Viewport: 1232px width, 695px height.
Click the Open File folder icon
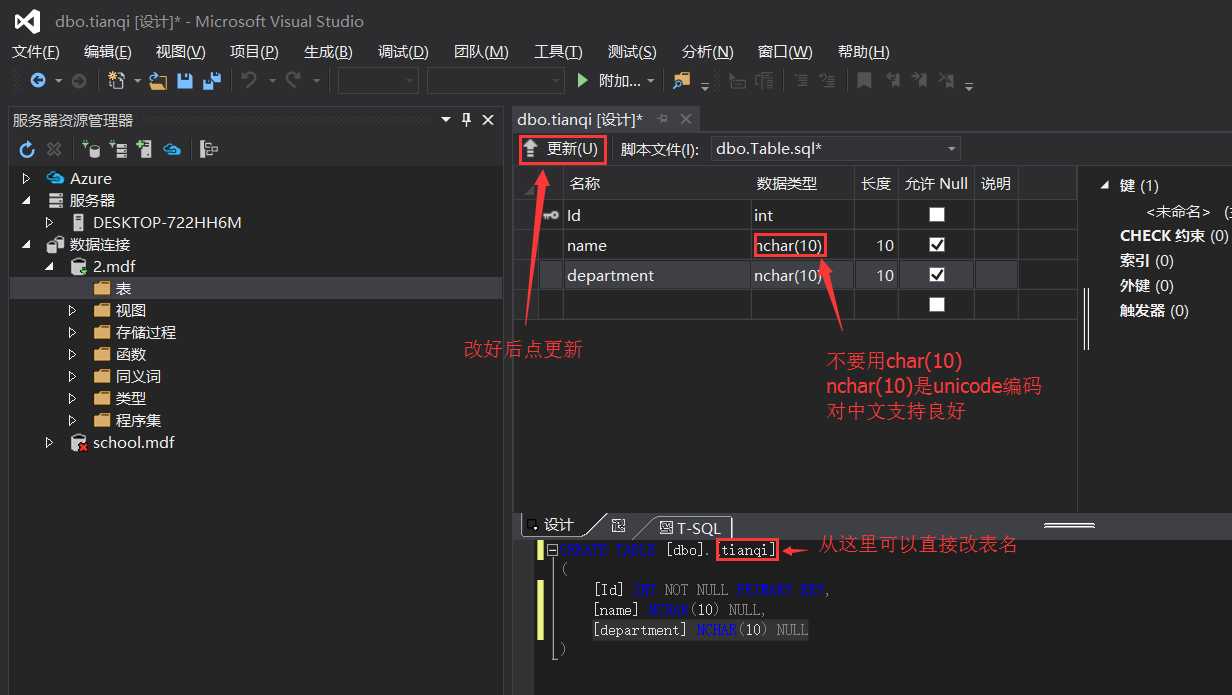pos(158,81)
